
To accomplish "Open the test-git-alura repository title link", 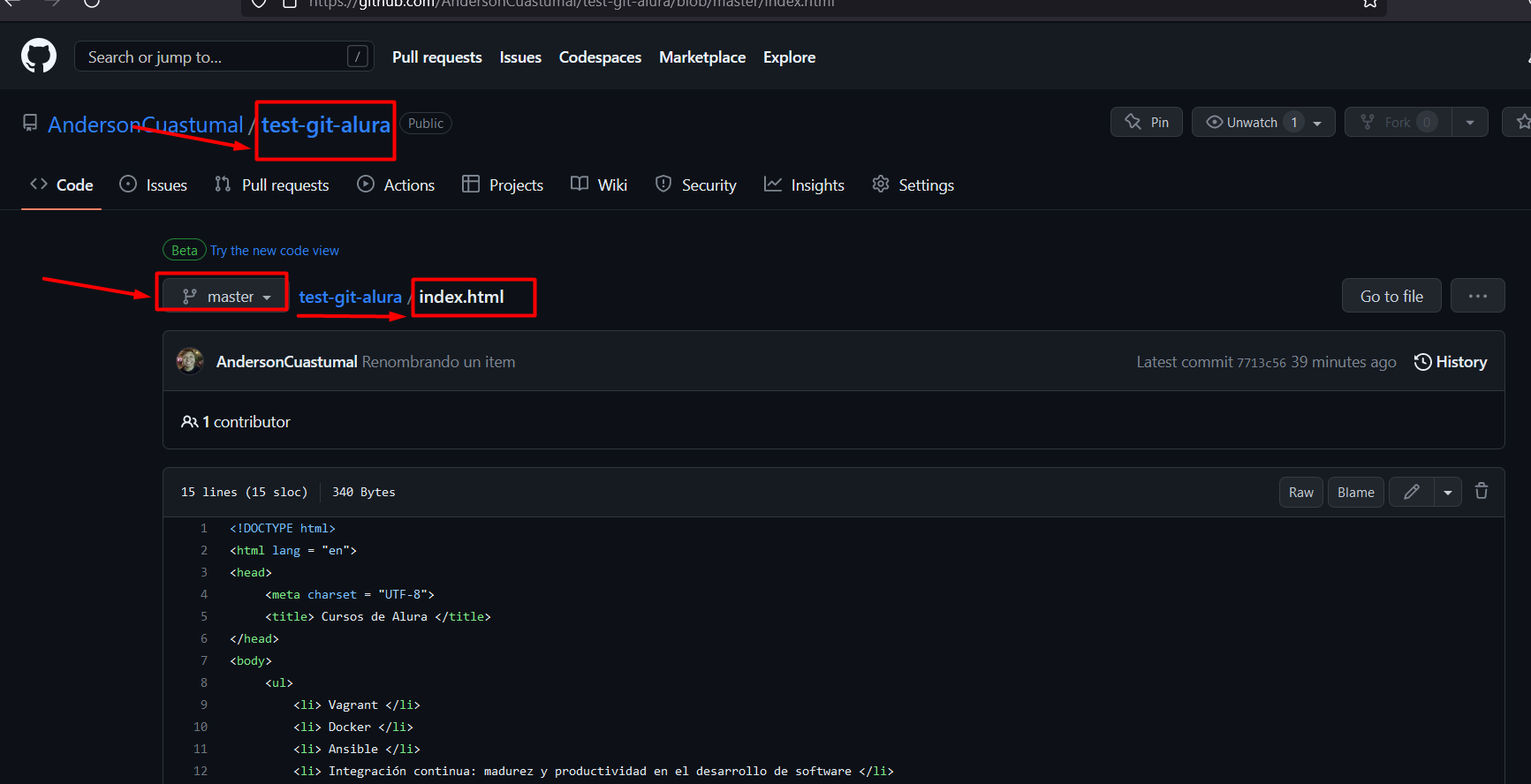I will [x=326, y=124].
